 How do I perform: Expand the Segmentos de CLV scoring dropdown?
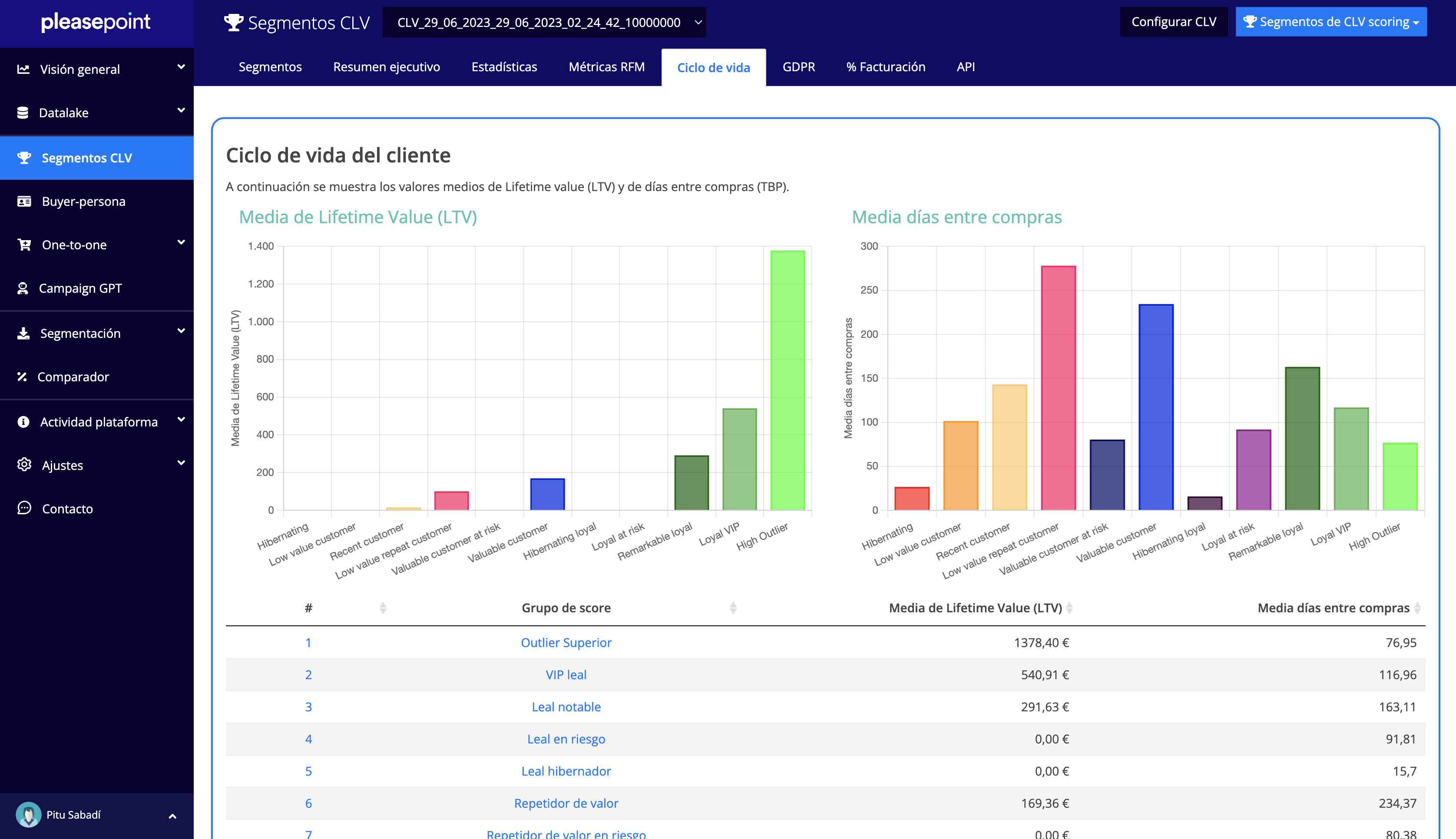(x=1330, y=22)
